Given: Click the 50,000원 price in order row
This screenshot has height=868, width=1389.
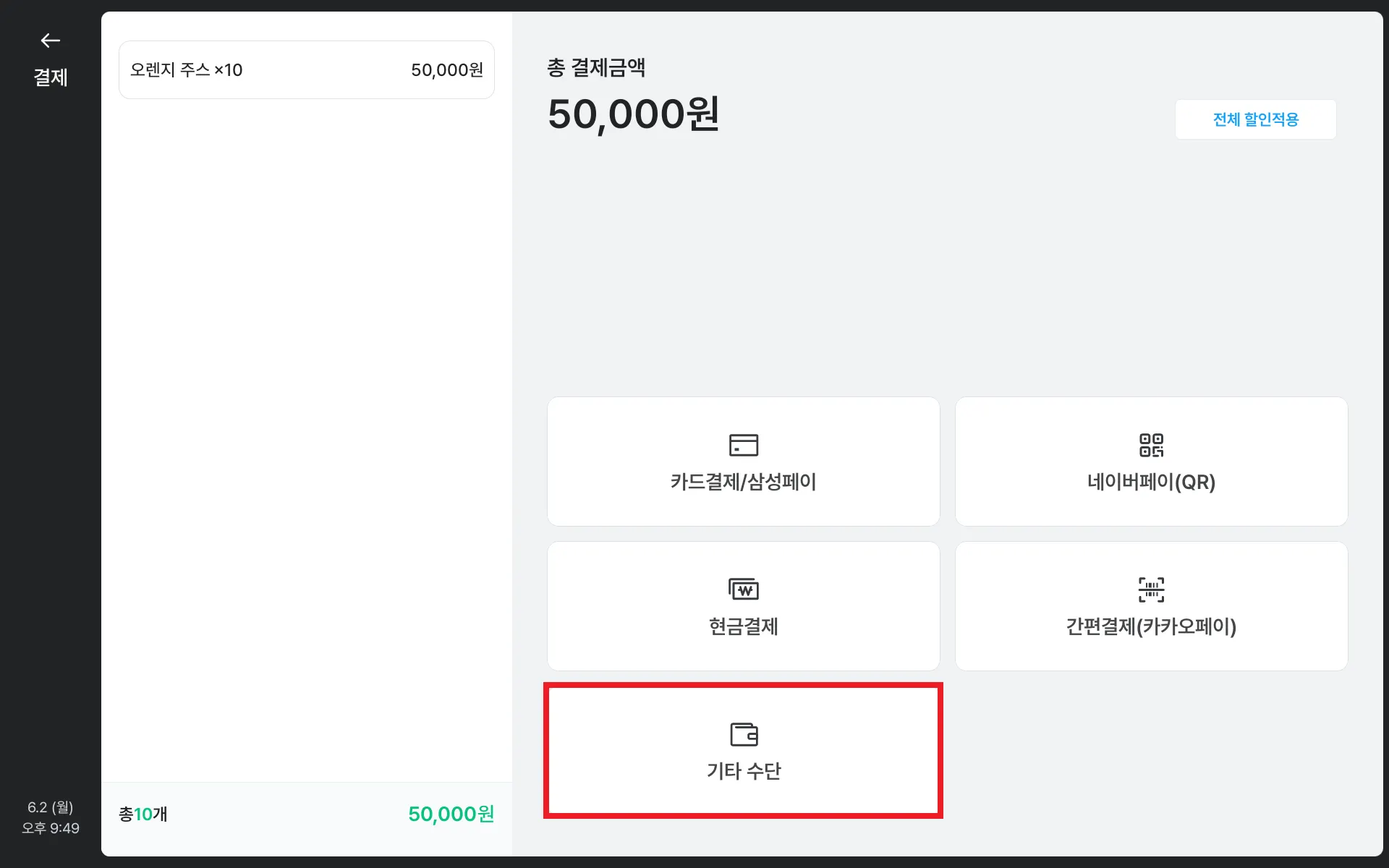Looking at the screenshot, I should 446,70.
